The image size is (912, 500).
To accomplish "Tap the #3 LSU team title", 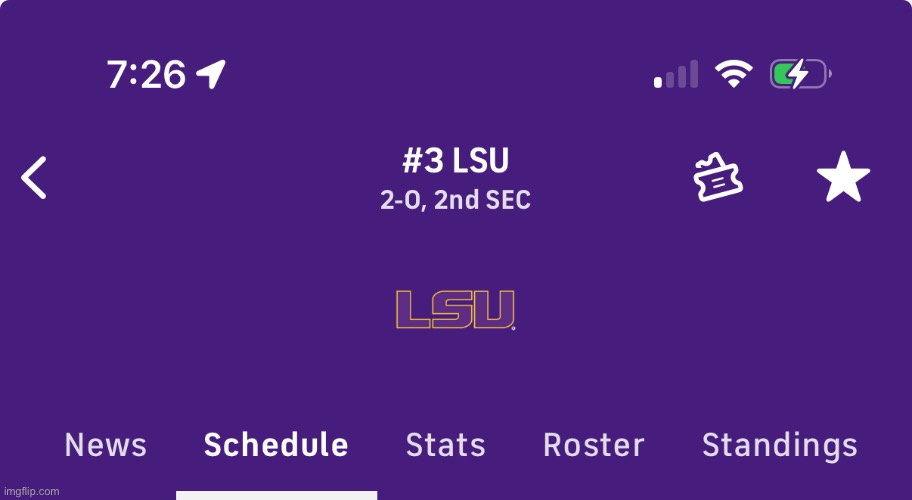I will tap(455, 161).
